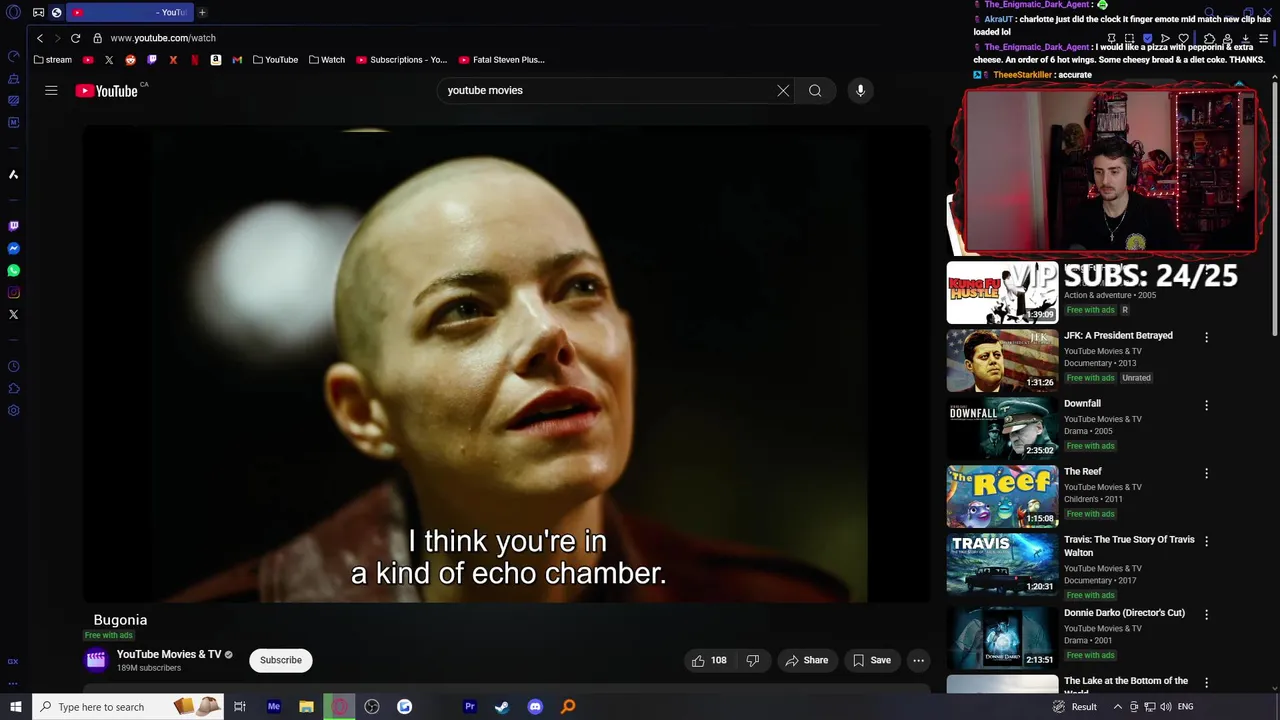Open Twitch in Opera sidebar
Screen dimensions: 1280x720
coord(13,226)
